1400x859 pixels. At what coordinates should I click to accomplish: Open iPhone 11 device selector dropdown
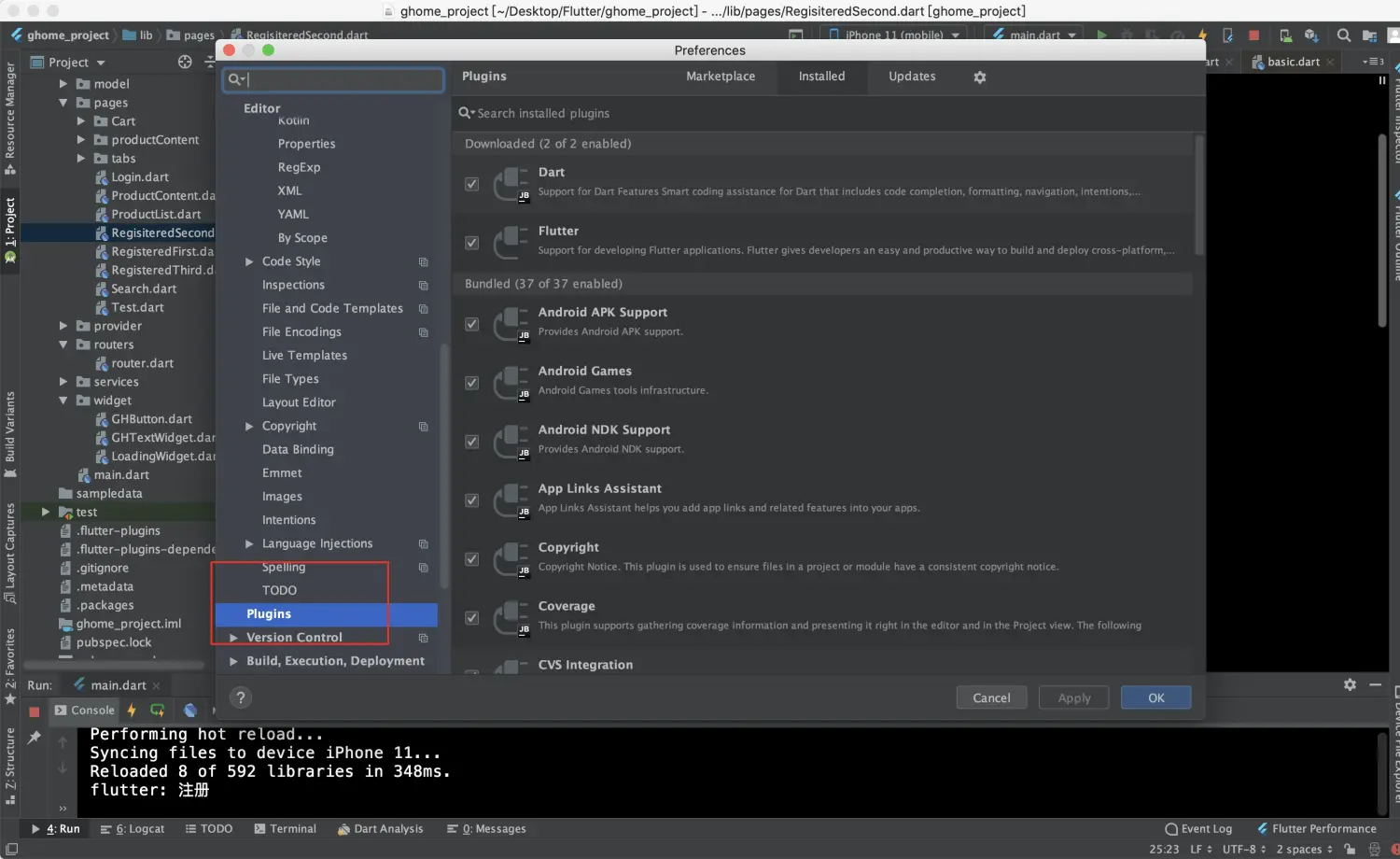point(895,35)
